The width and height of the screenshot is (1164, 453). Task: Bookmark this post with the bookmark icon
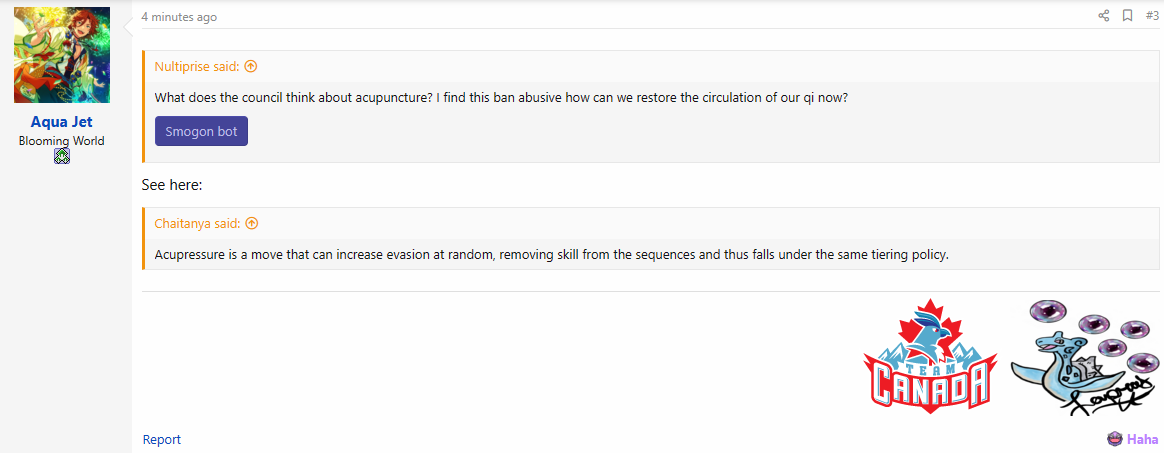1127,16
